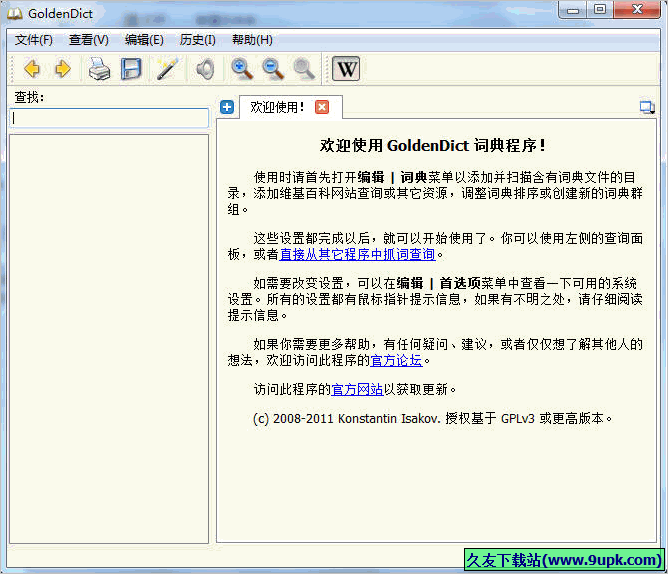This screenshot has width=668, height=574.
Task: Save the article with the floppy disk icon
Action: pyautogui.click(x=131, y=69)
